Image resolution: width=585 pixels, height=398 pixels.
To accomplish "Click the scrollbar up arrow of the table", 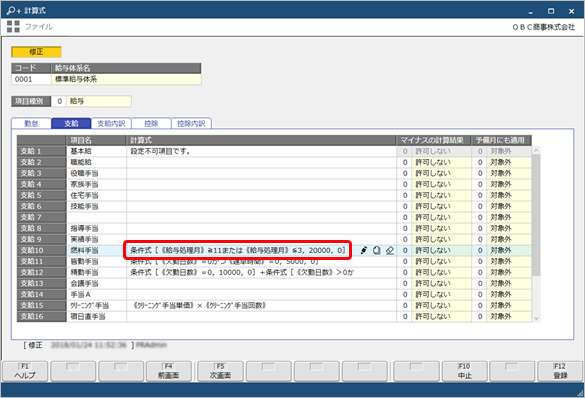I will pyautogui.click(x=536, y=150).
